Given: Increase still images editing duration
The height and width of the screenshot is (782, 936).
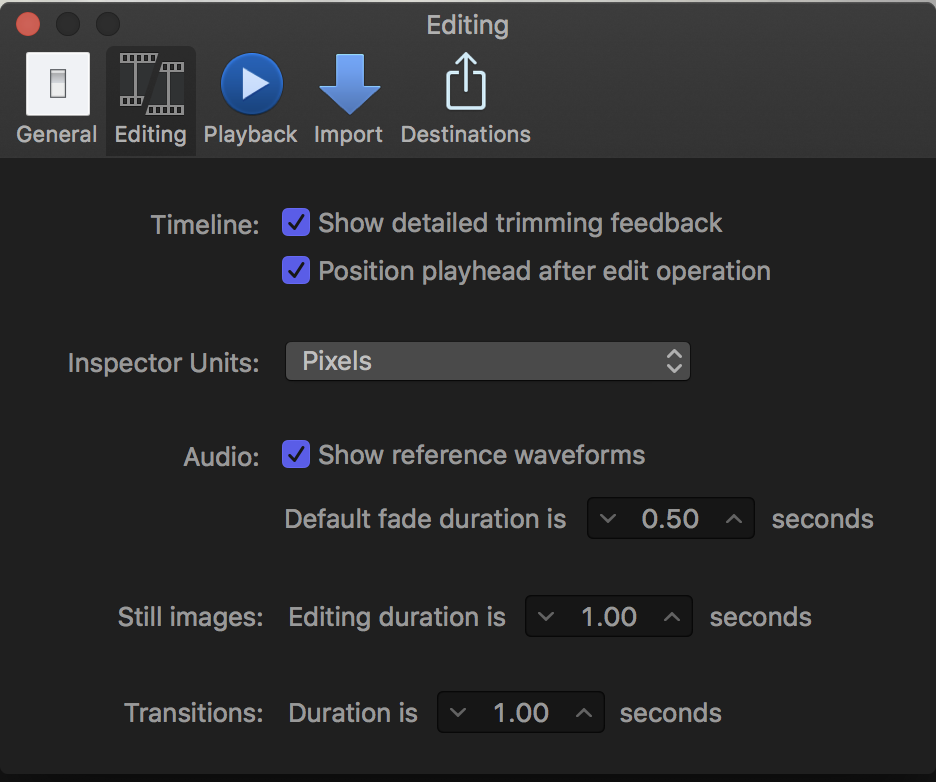Looking at the screenshot, I should 672,616.
